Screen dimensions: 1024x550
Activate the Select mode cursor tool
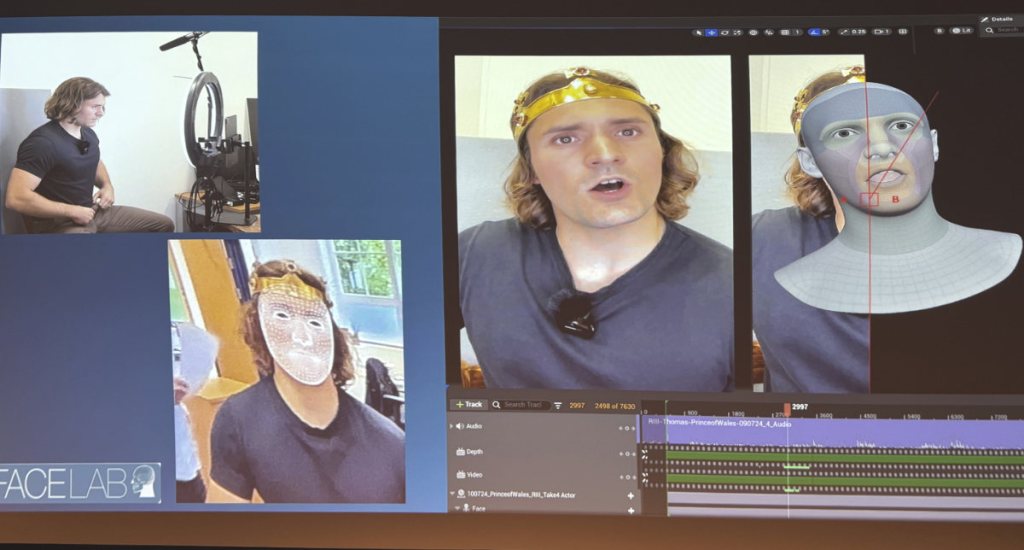coord(698,32)
